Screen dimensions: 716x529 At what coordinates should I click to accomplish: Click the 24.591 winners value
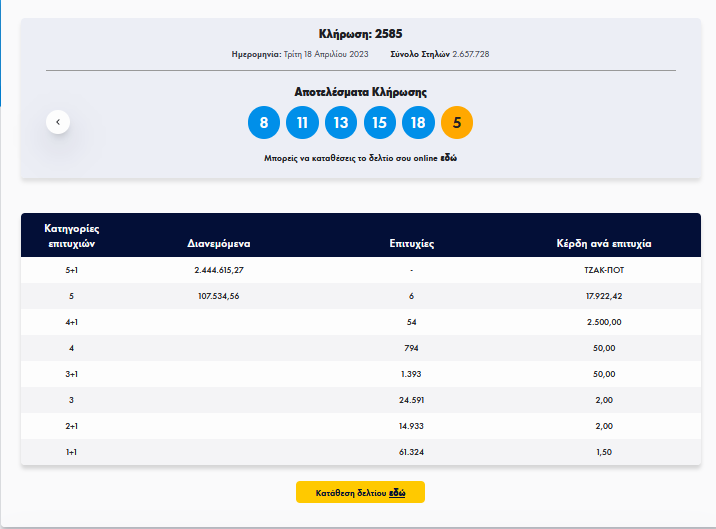point(411,400)
